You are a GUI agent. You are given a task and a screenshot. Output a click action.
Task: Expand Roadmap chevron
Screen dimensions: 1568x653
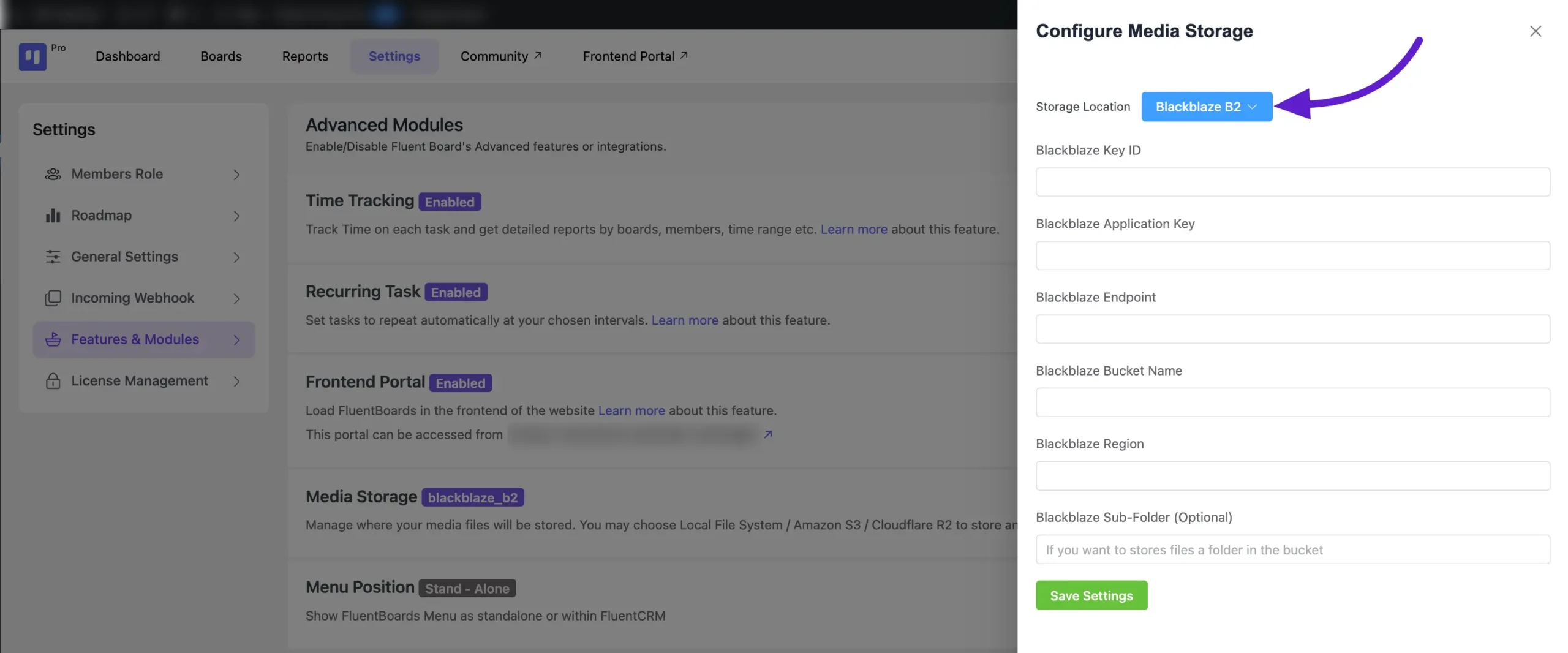pyautogui.click(x=236, y=216)
